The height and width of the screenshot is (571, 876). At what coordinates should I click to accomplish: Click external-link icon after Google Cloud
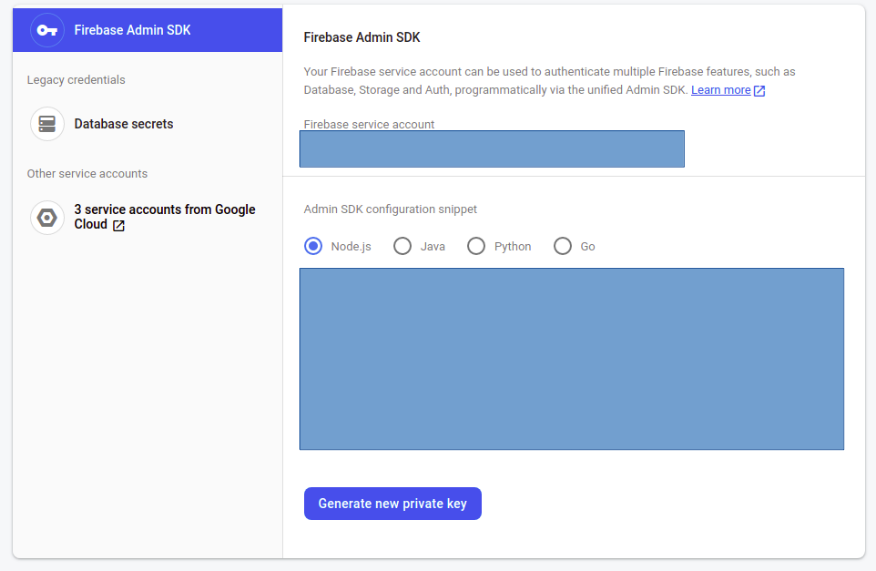coord(118,225)
